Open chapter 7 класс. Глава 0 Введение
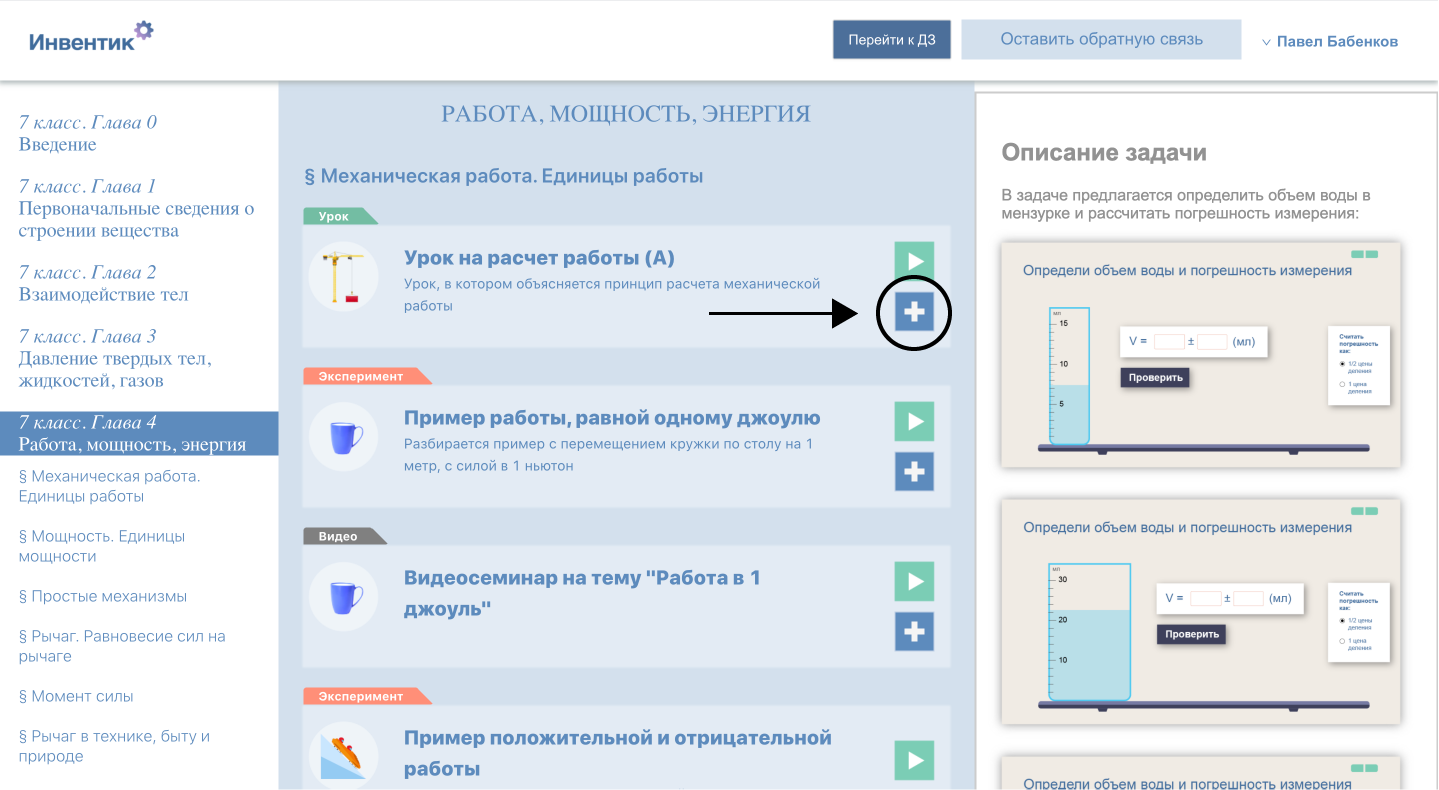This screenshot has height=790, width=1439. tap(88, 133)
